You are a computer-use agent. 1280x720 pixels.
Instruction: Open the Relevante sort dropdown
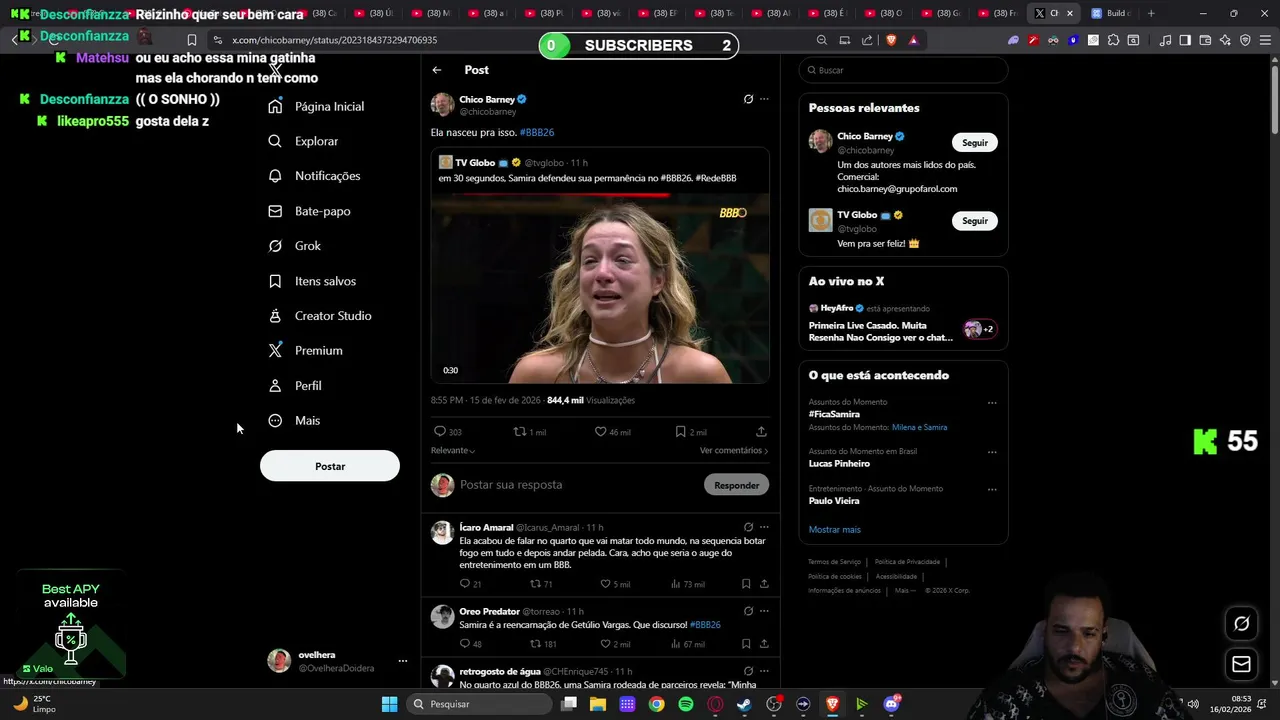click(453, 451)
